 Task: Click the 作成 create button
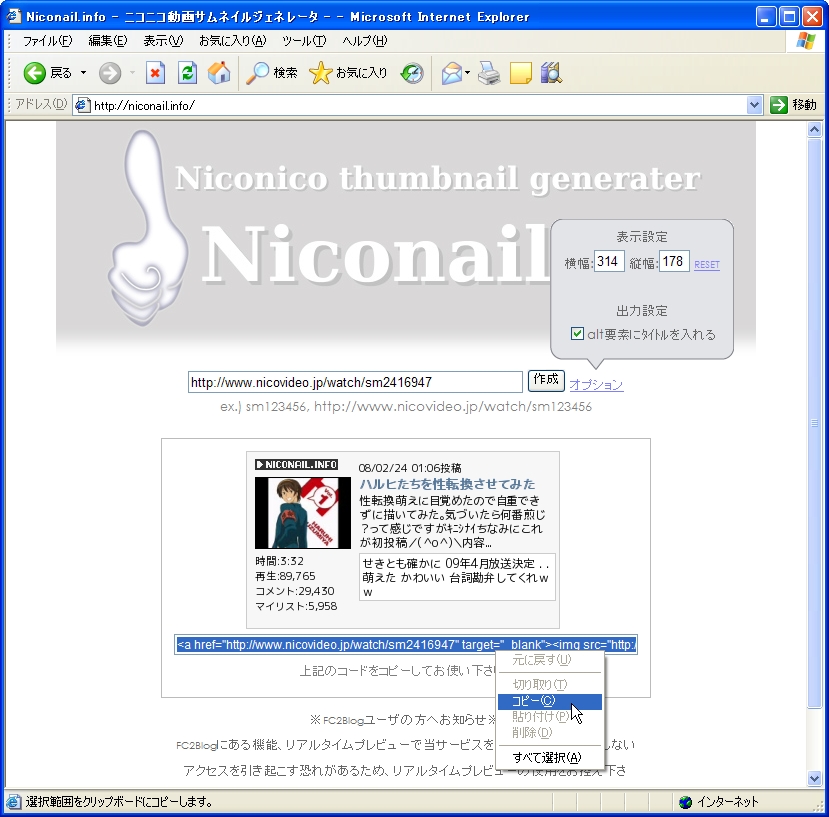[x=546, y=380]
